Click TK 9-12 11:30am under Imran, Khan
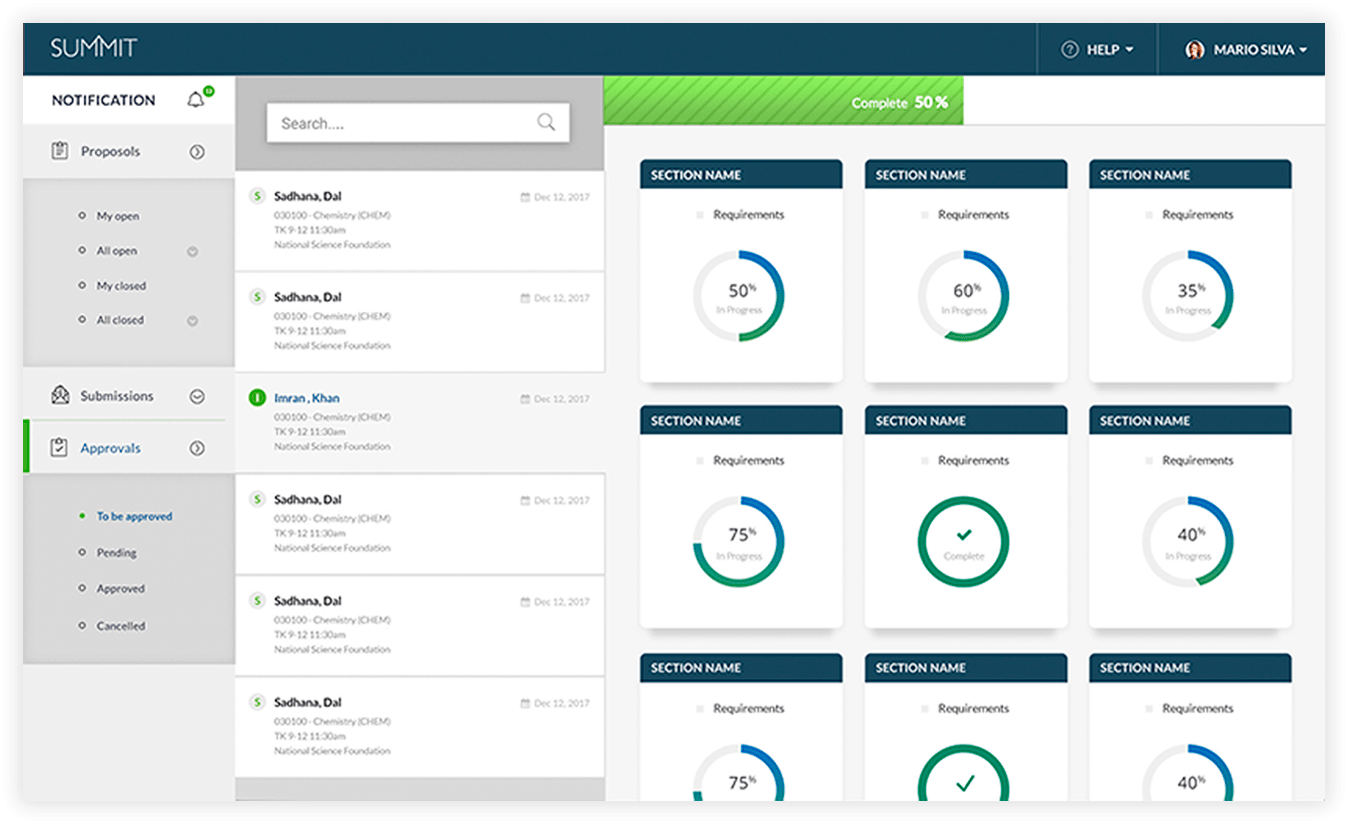 310,432
